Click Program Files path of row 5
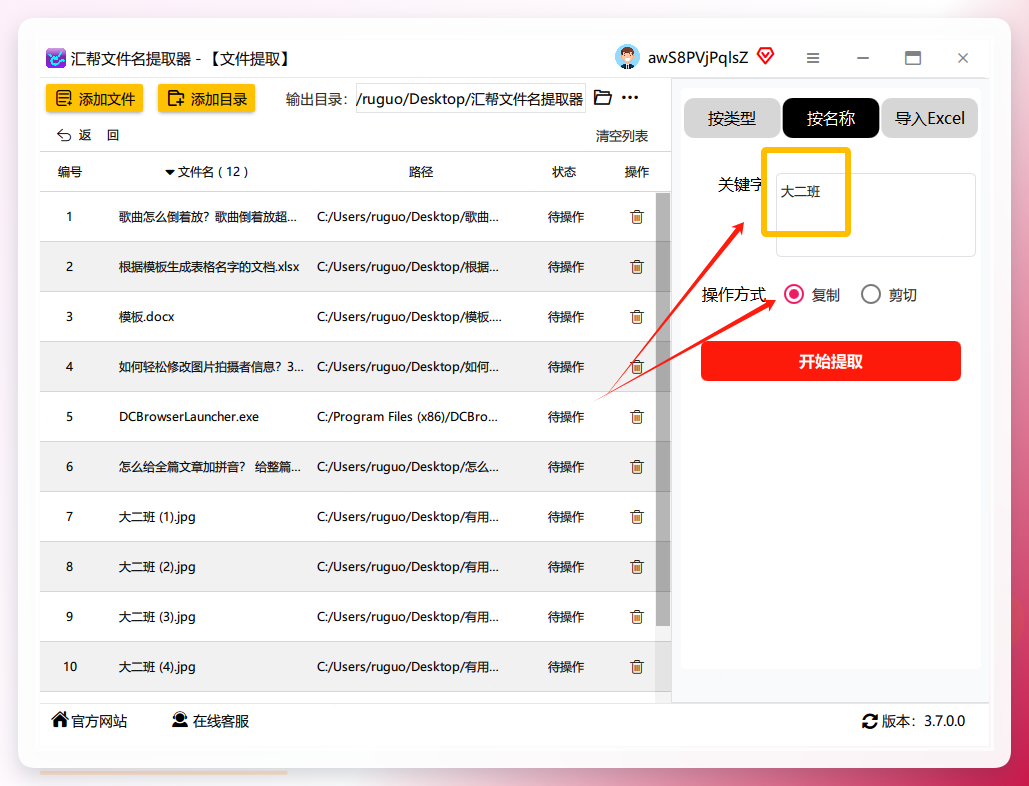The height and width of the screenshot is (786, 1029). tap(408, 417)
